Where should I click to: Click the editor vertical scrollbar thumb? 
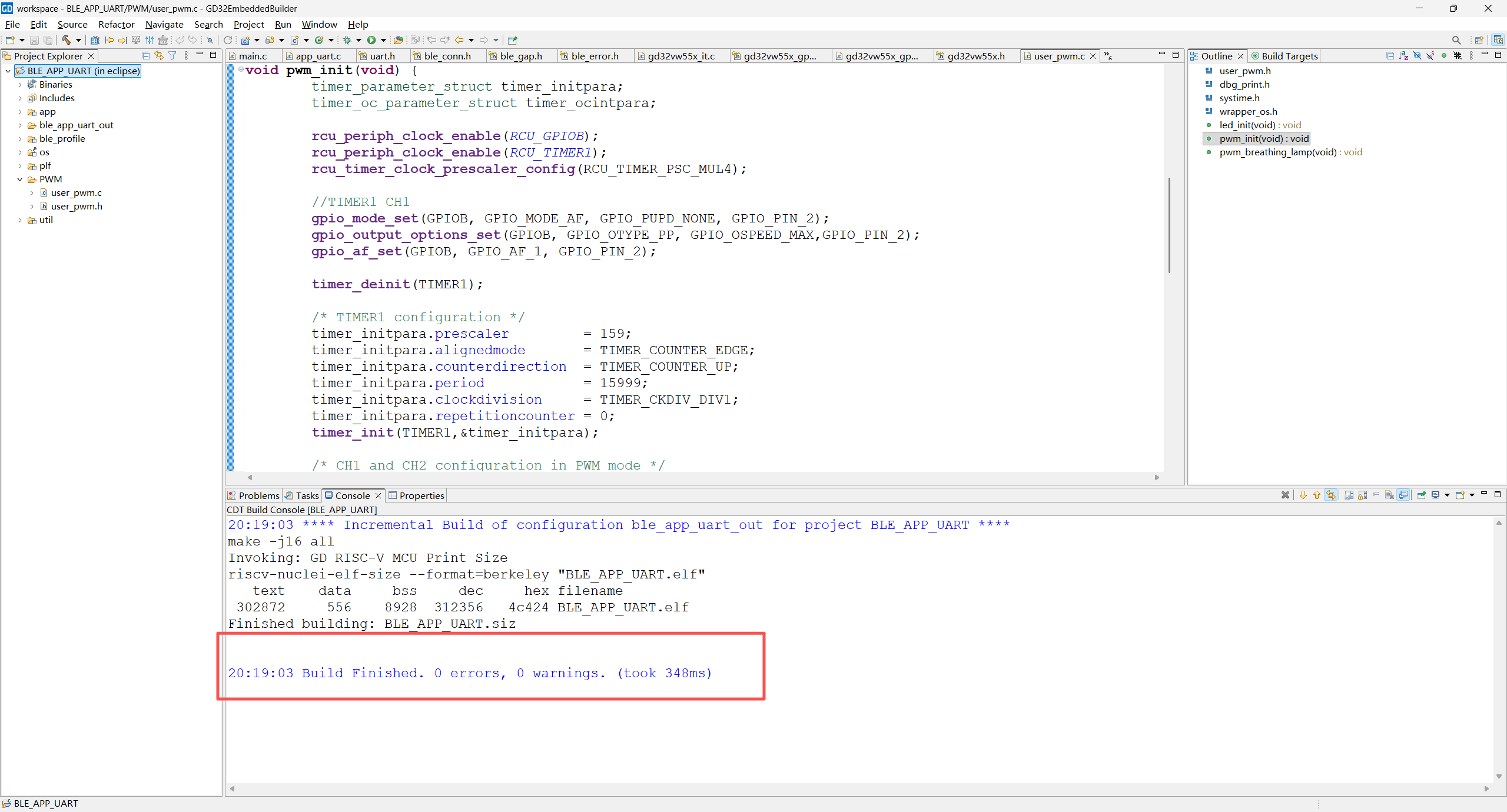pos(1169,225)
